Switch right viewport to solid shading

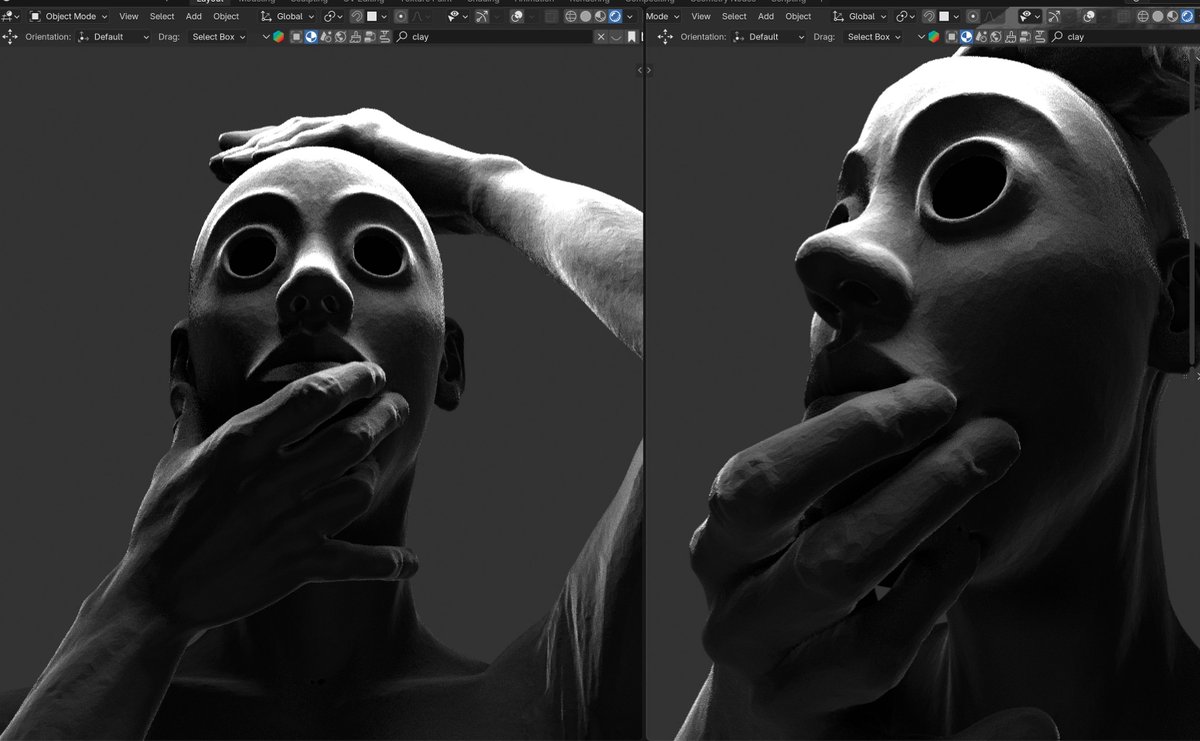[1158, 16]
